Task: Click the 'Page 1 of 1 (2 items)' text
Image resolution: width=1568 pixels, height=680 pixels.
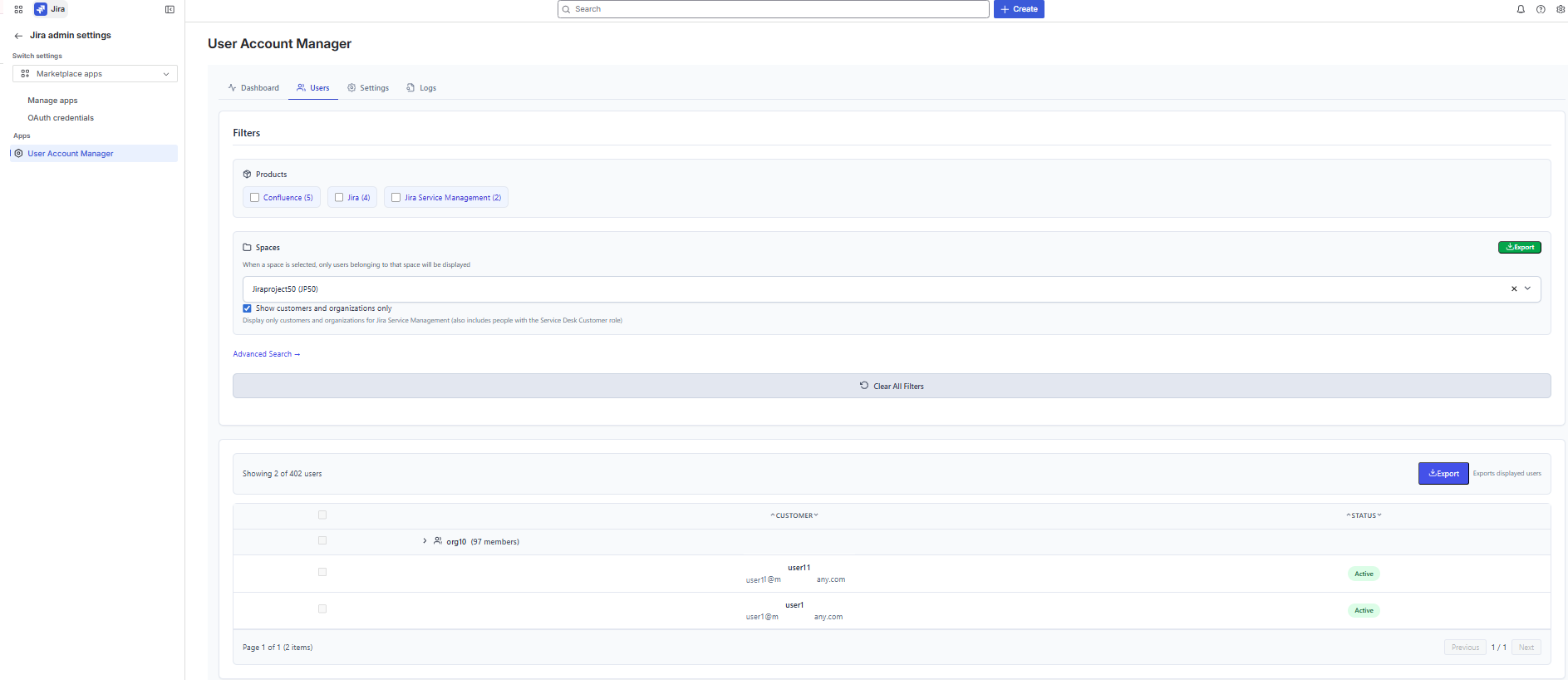Action: pyautogui.click(x=278, y=648)
